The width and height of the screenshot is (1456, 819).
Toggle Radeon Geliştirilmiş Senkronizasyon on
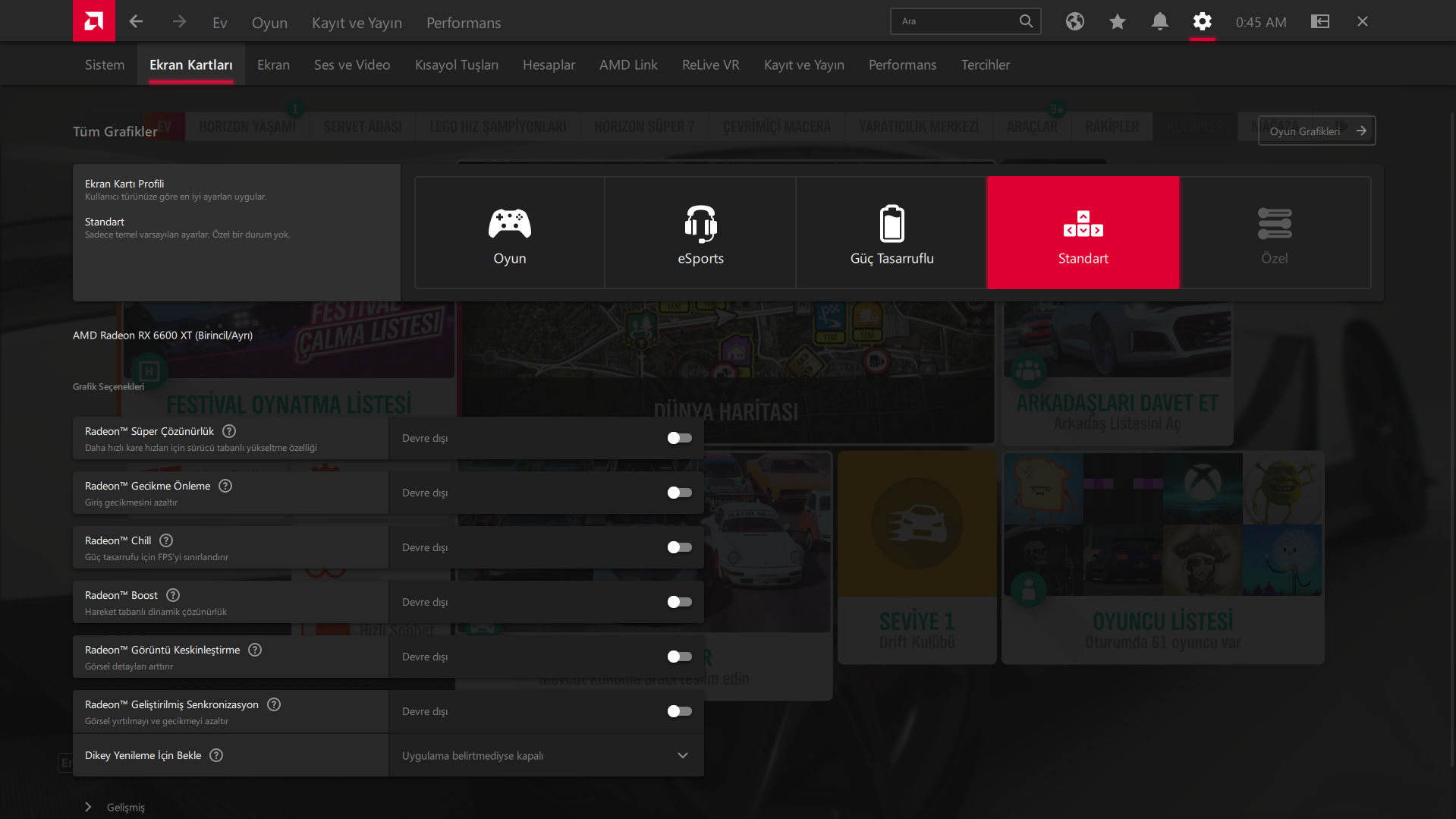[x=679, y=711]
